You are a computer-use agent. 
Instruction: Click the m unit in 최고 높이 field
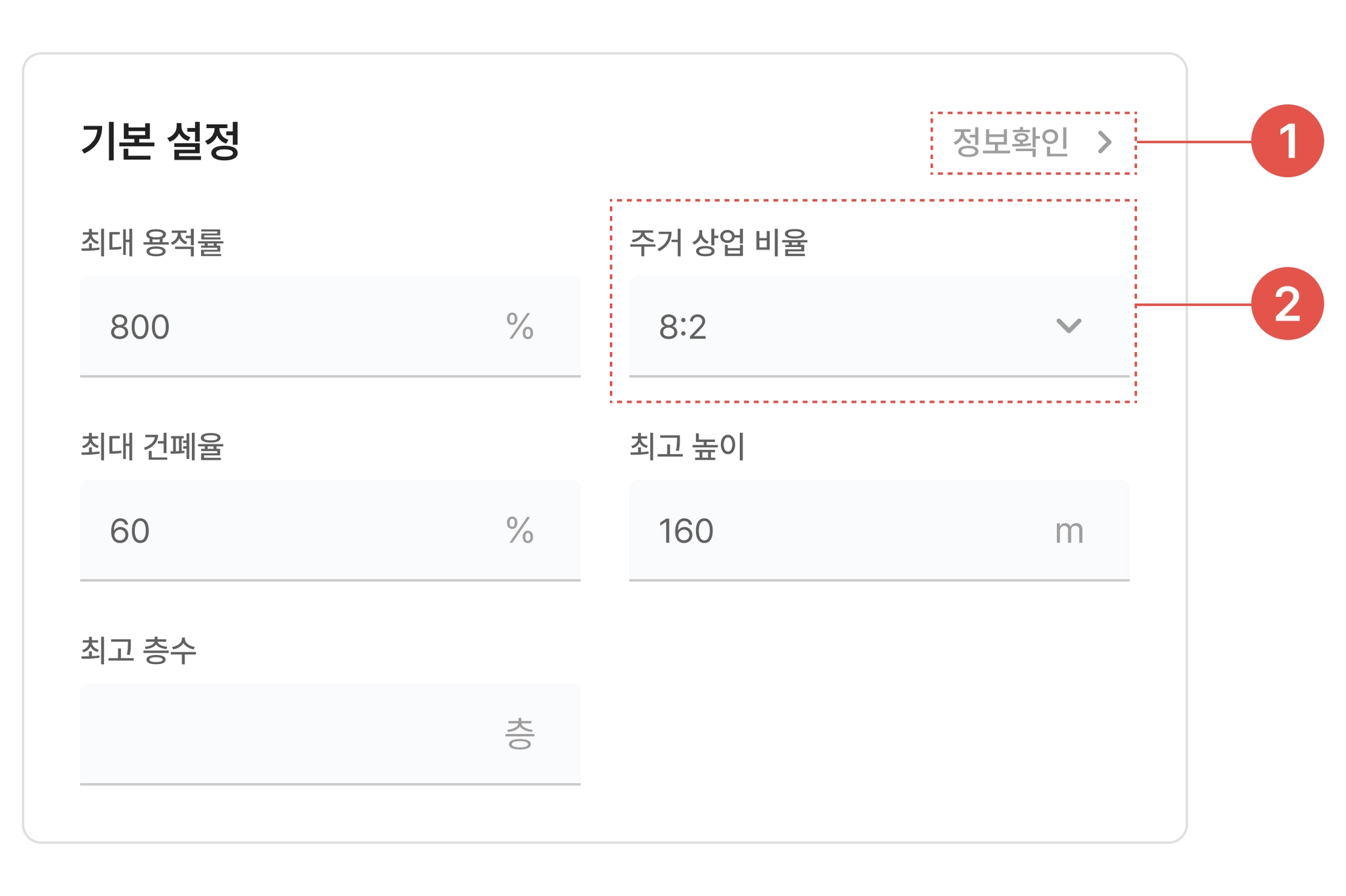tap(1069, 531)
